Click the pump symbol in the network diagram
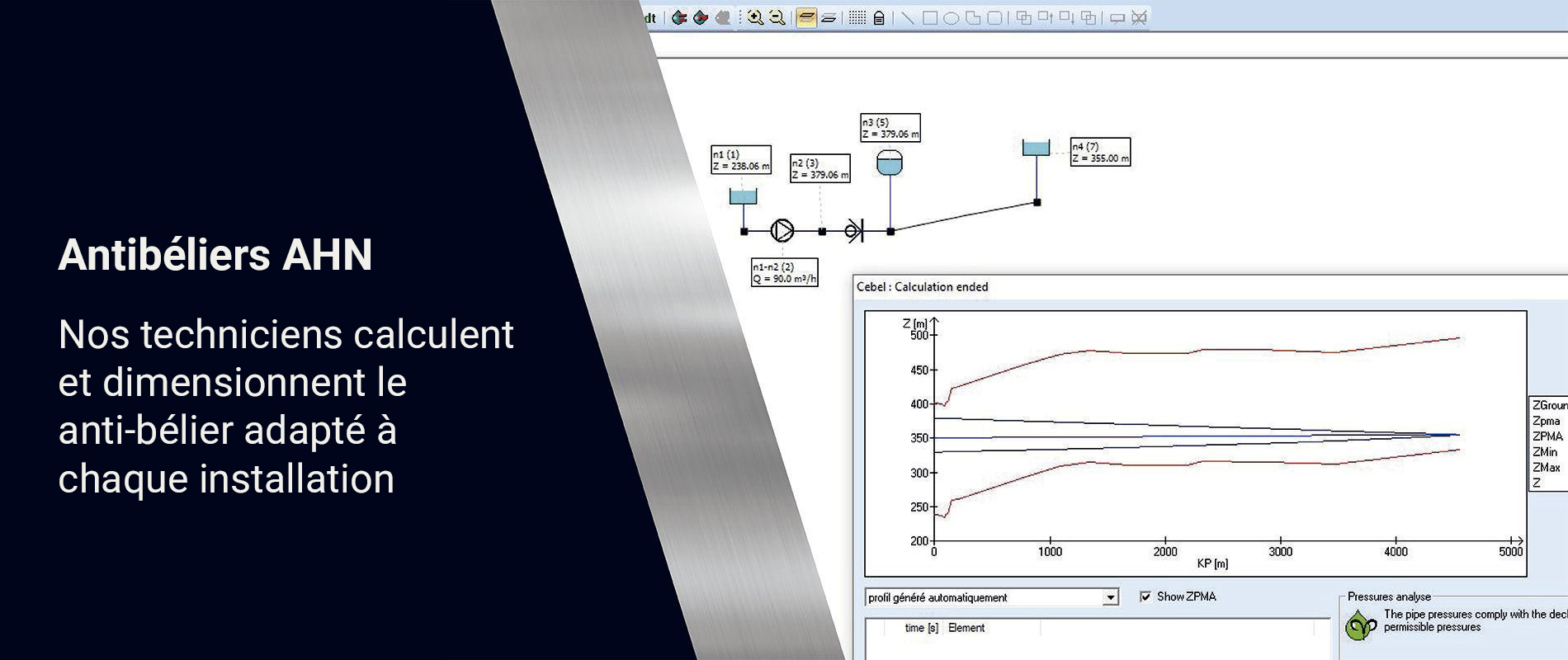This screenshot has width=1568, height=660. 782,231
